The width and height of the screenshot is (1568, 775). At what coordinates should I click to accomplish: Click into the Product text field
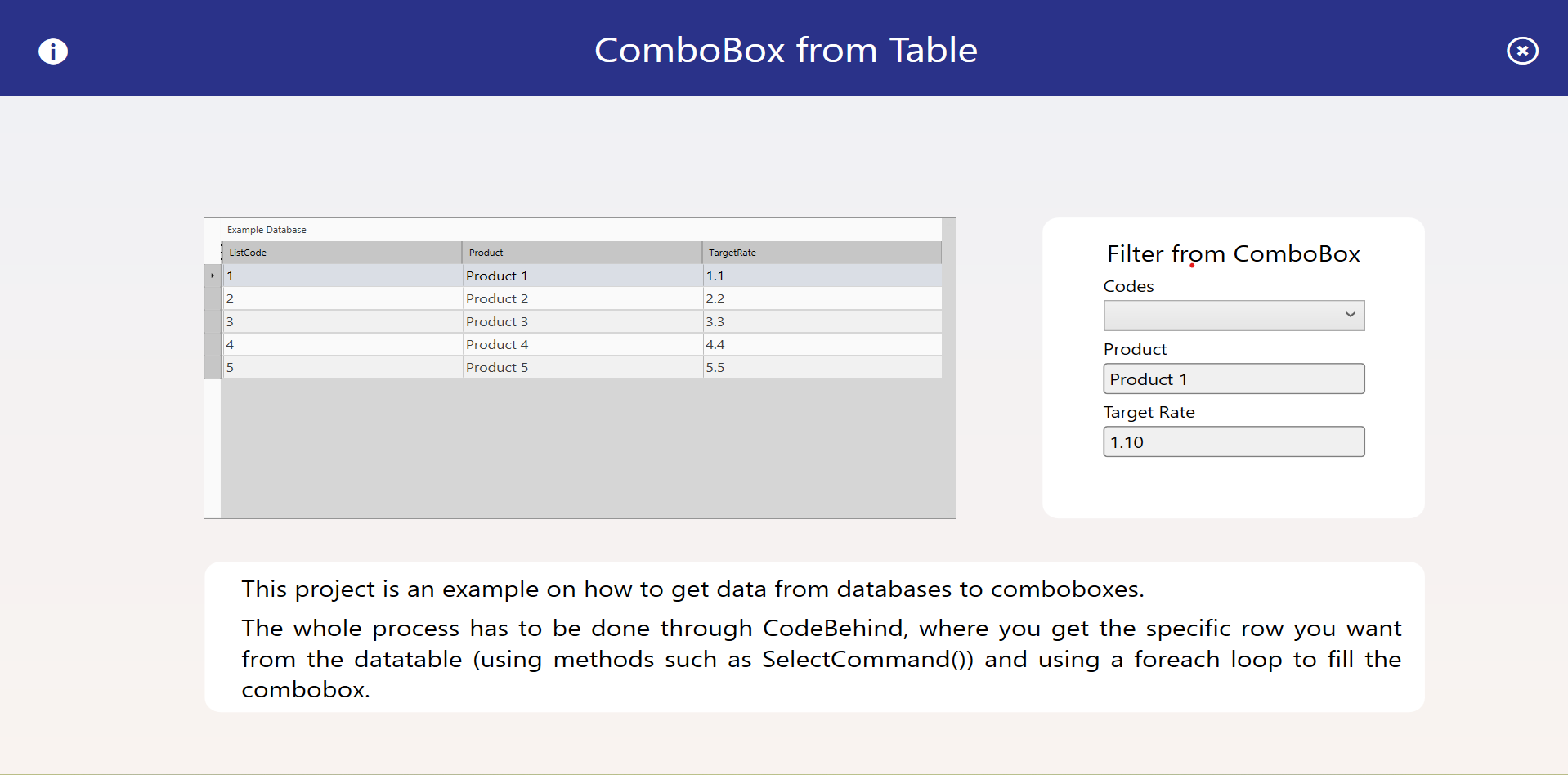1232,379
